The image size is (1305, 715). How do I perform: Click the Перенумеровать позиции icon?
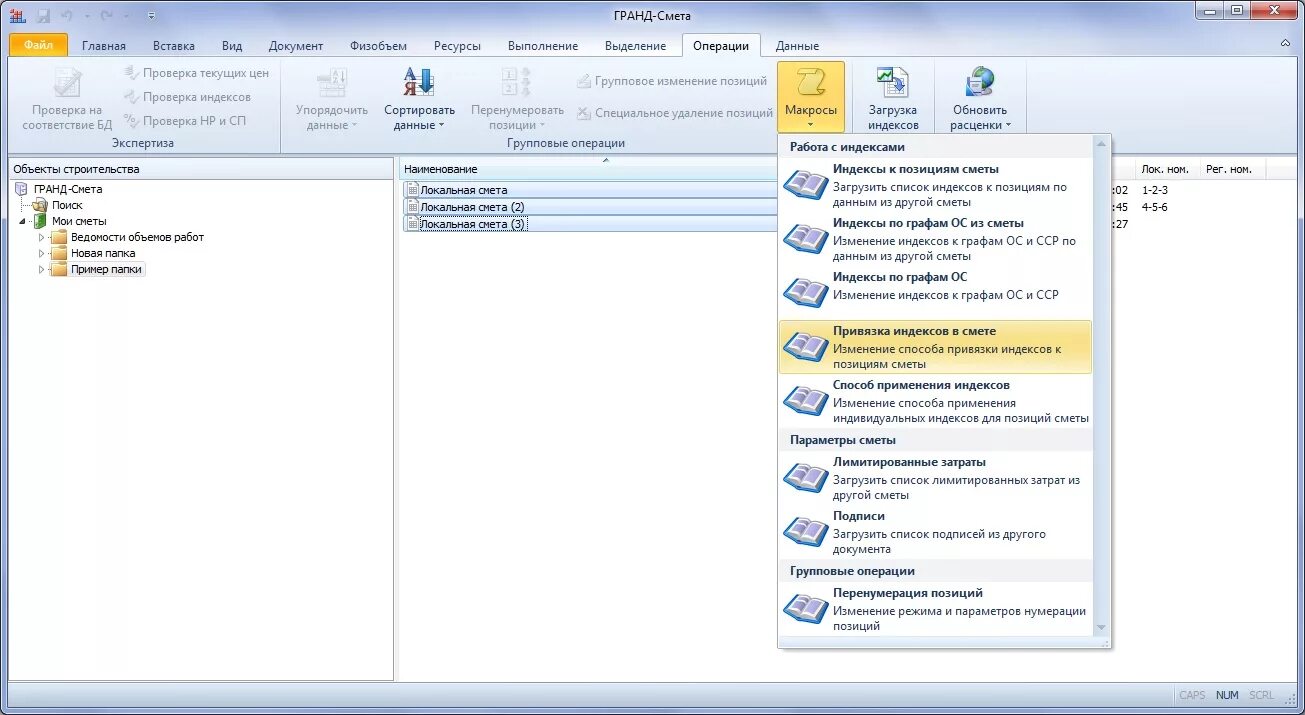pyautogui.click(x=517, y=82)
